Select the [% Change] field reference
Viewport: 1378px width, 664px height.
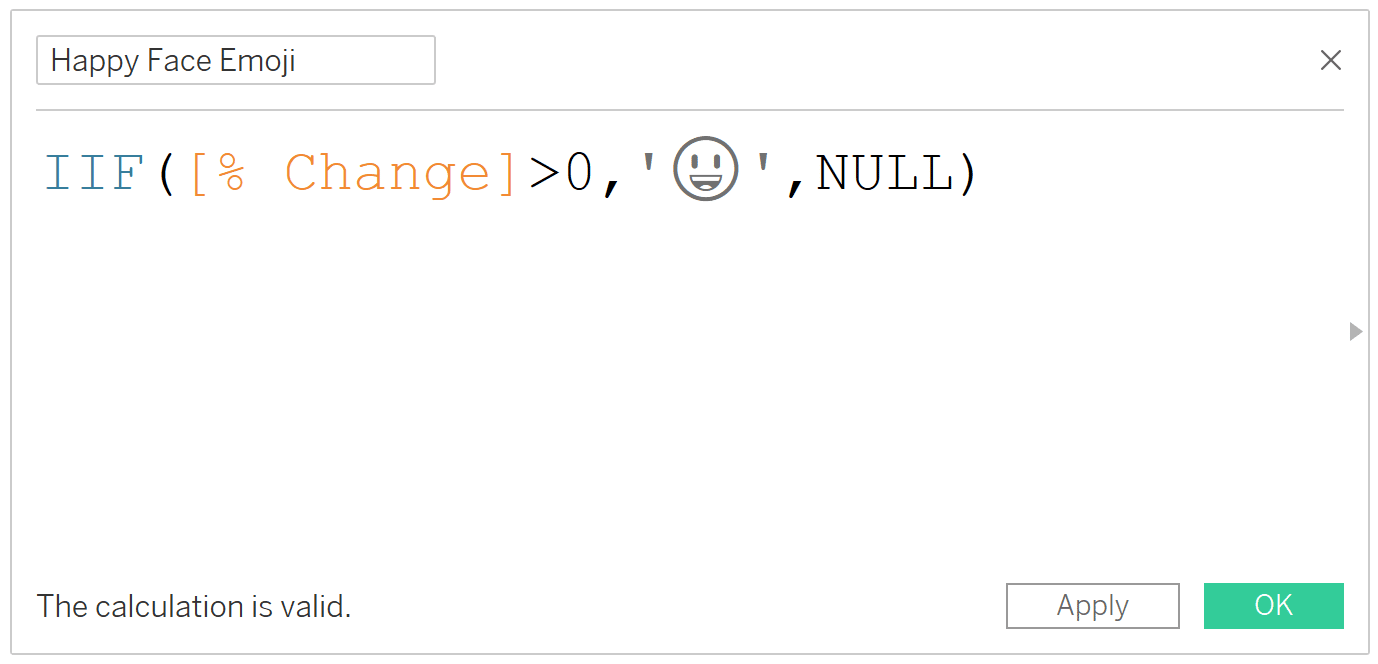(x=353, y=174)
